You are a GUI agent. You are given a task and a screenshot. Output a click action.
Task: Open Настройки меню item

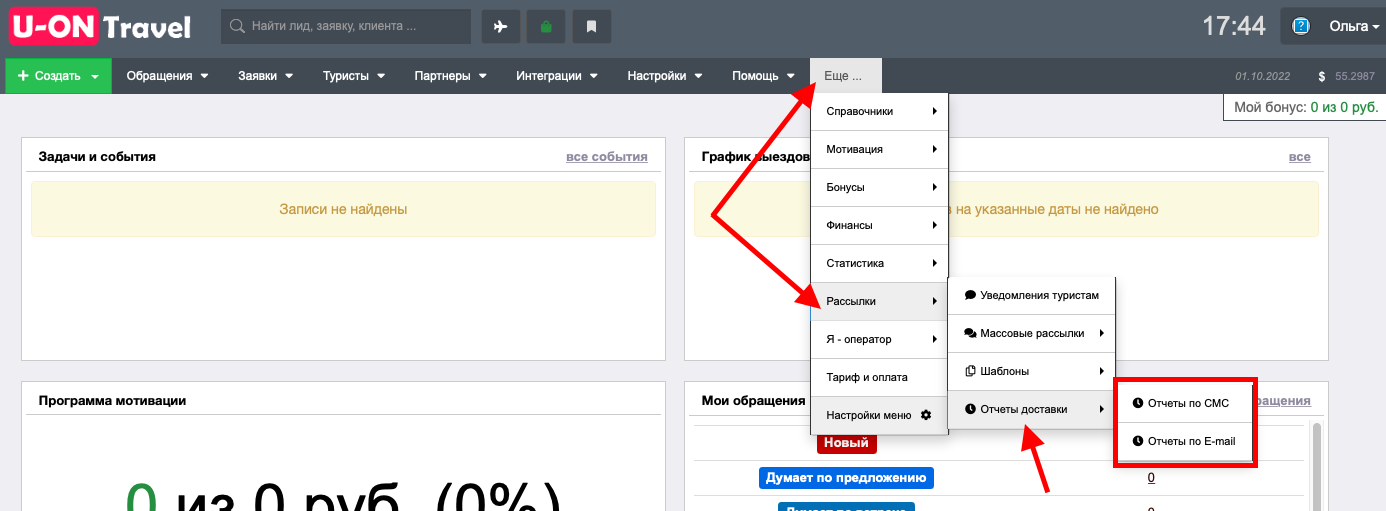coord(879,415)
